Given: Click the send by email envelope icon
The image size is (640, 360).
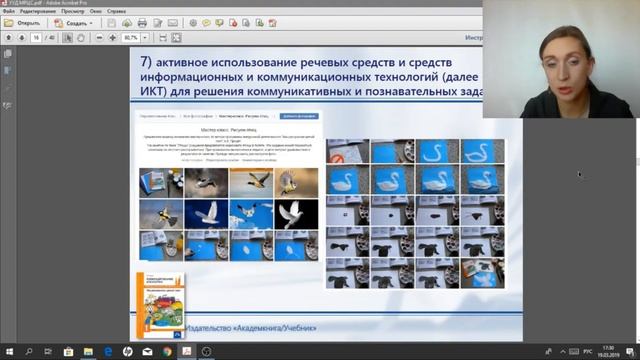Looking at the screenshot, I should (x=173, y=23).
